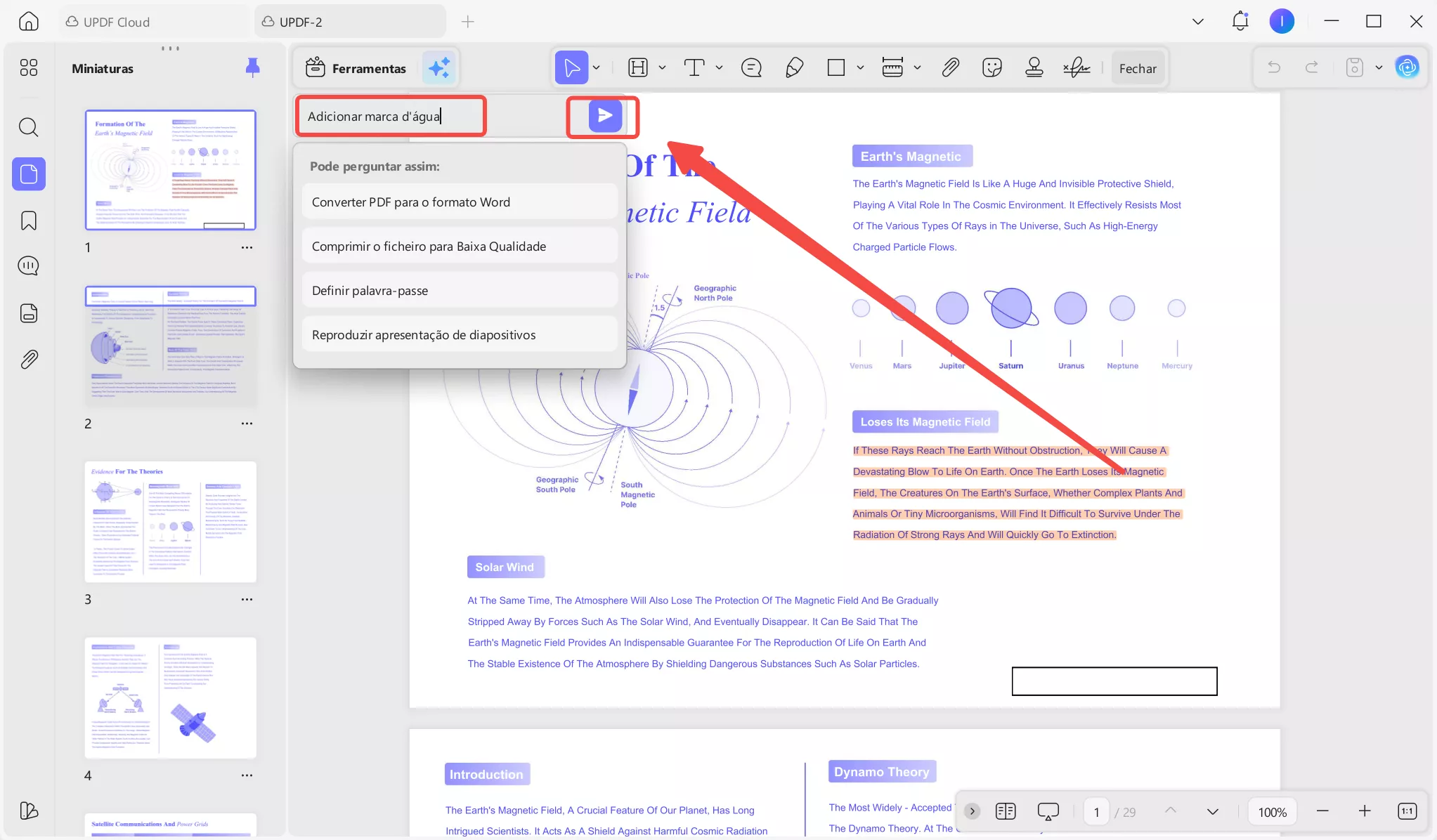Screen dimensions: 1437x840
Task: Open bookmarks panel in left sidebar
Action: (x=29, y=221)
